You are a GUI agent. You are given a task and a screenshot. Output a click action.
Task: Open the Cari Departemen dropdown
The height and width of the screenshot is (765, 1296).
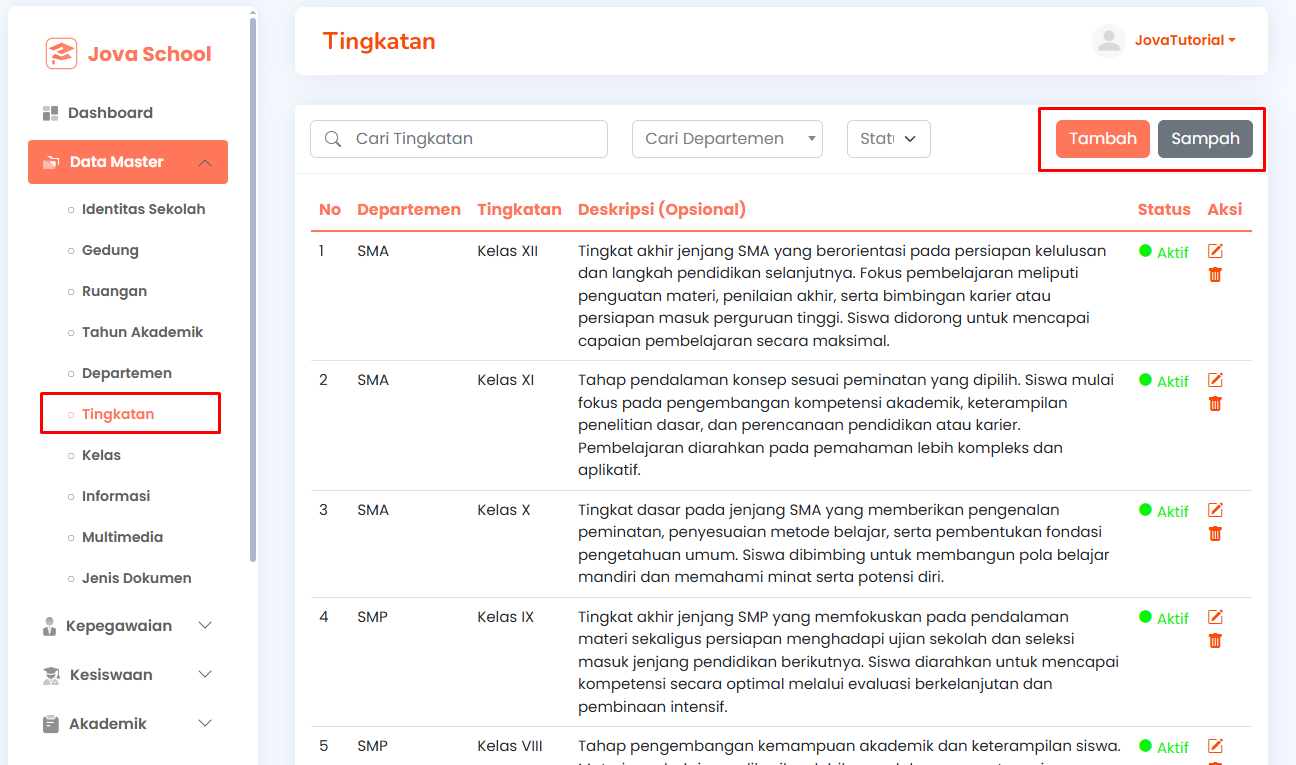tap(727, 139)
